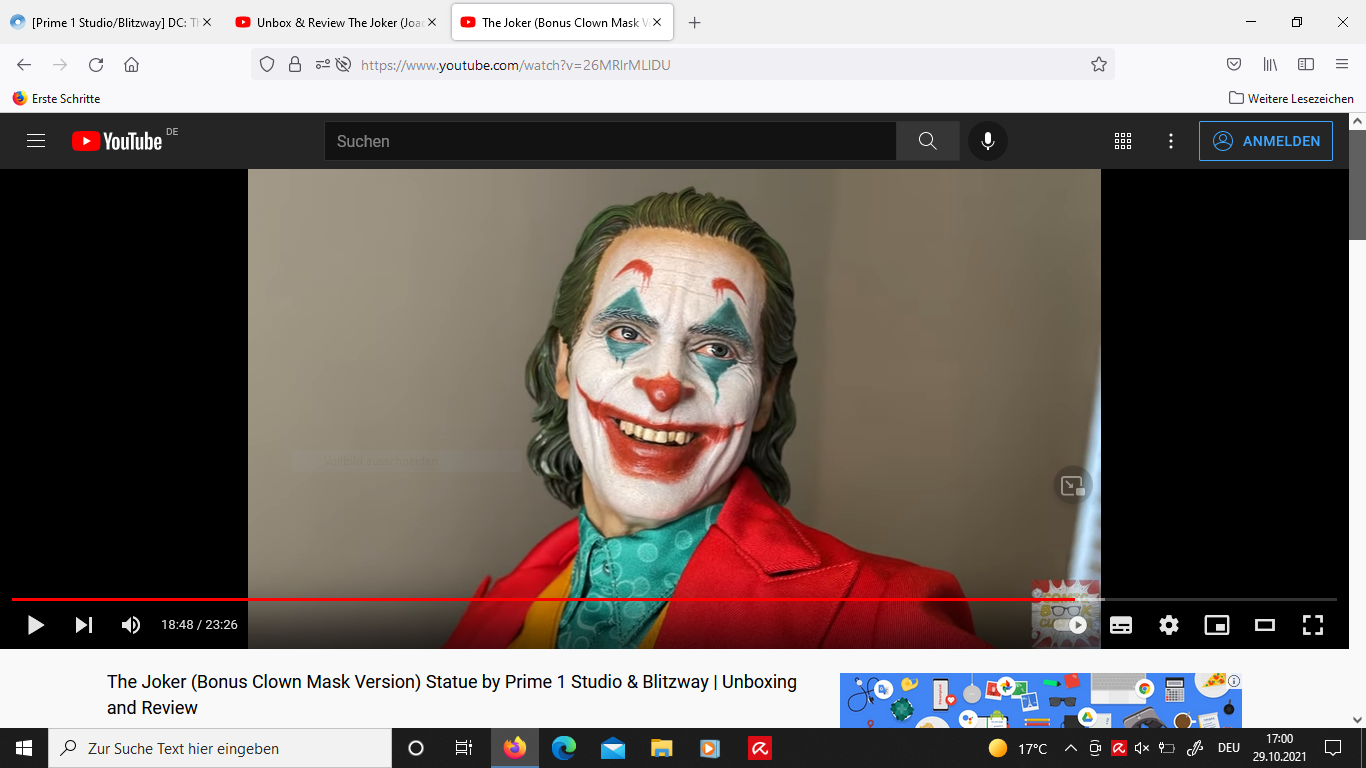
Task: Open the Weitere Lesezeichen folder
Action: coord(1291,98)
